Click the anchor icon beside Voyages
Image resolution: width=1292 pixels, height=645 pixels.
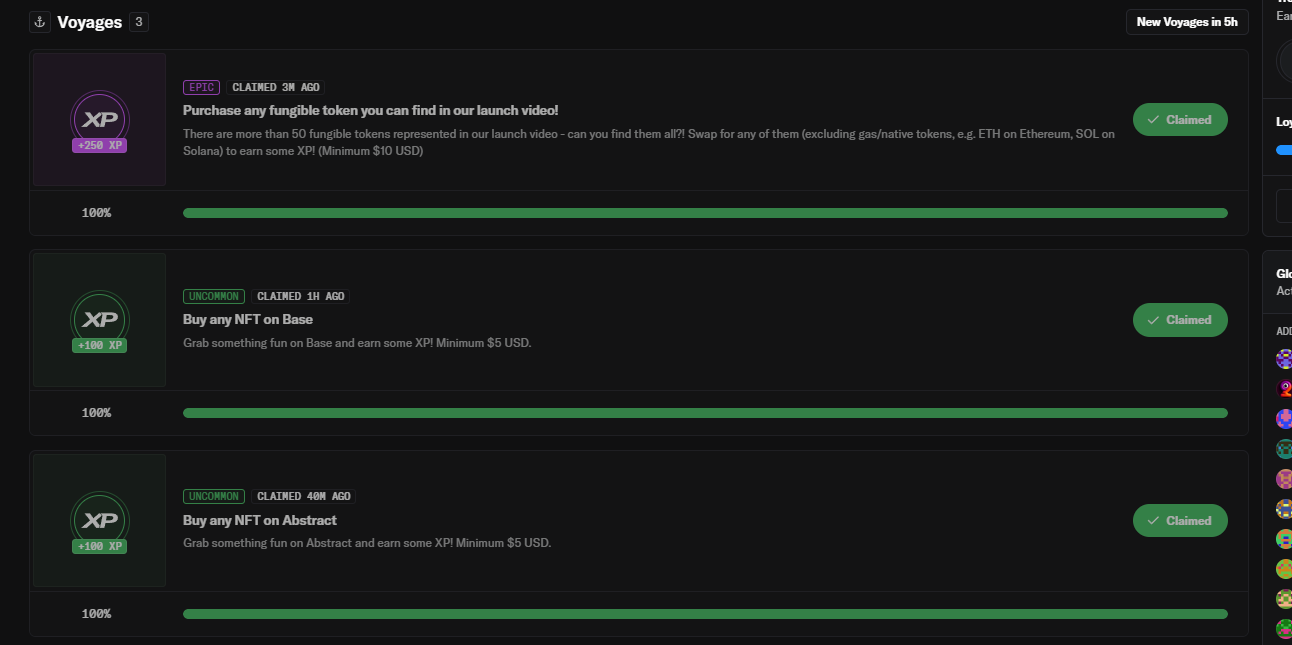click(x=40, y=22)
